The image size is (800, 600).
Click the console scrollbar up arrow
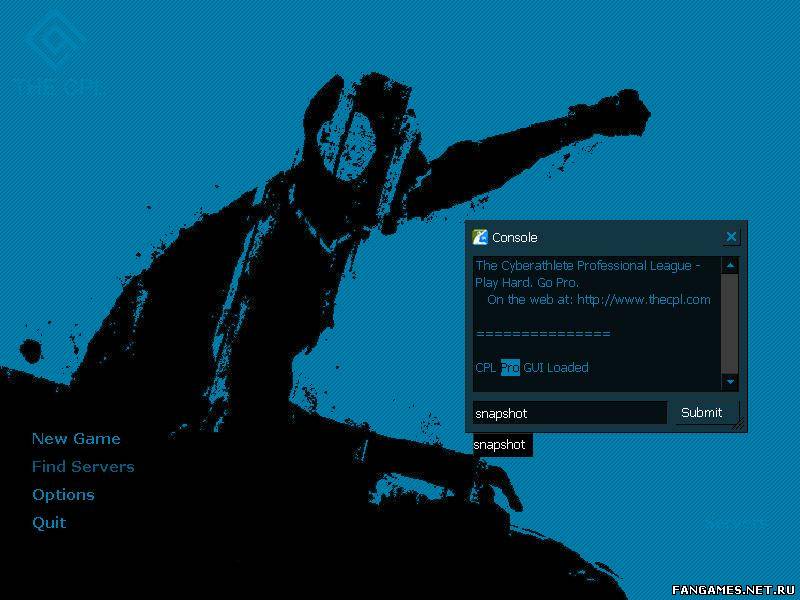[x=730, y=265]
